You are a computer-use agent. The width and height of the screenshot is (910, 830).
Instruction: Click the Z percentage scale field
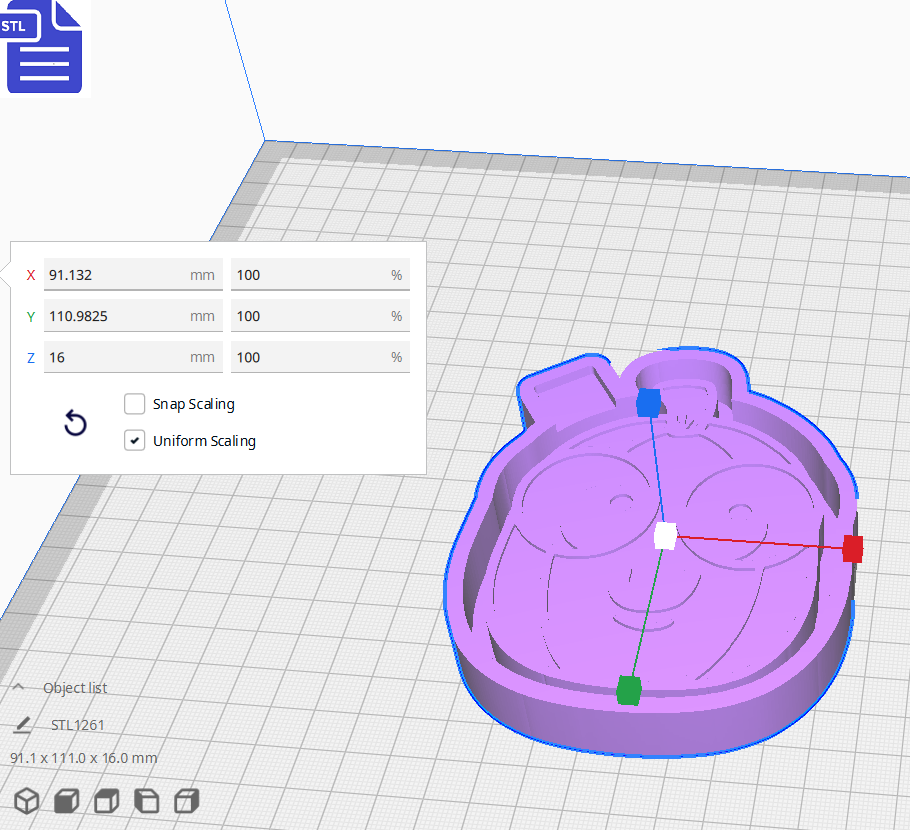click(320, 356)
